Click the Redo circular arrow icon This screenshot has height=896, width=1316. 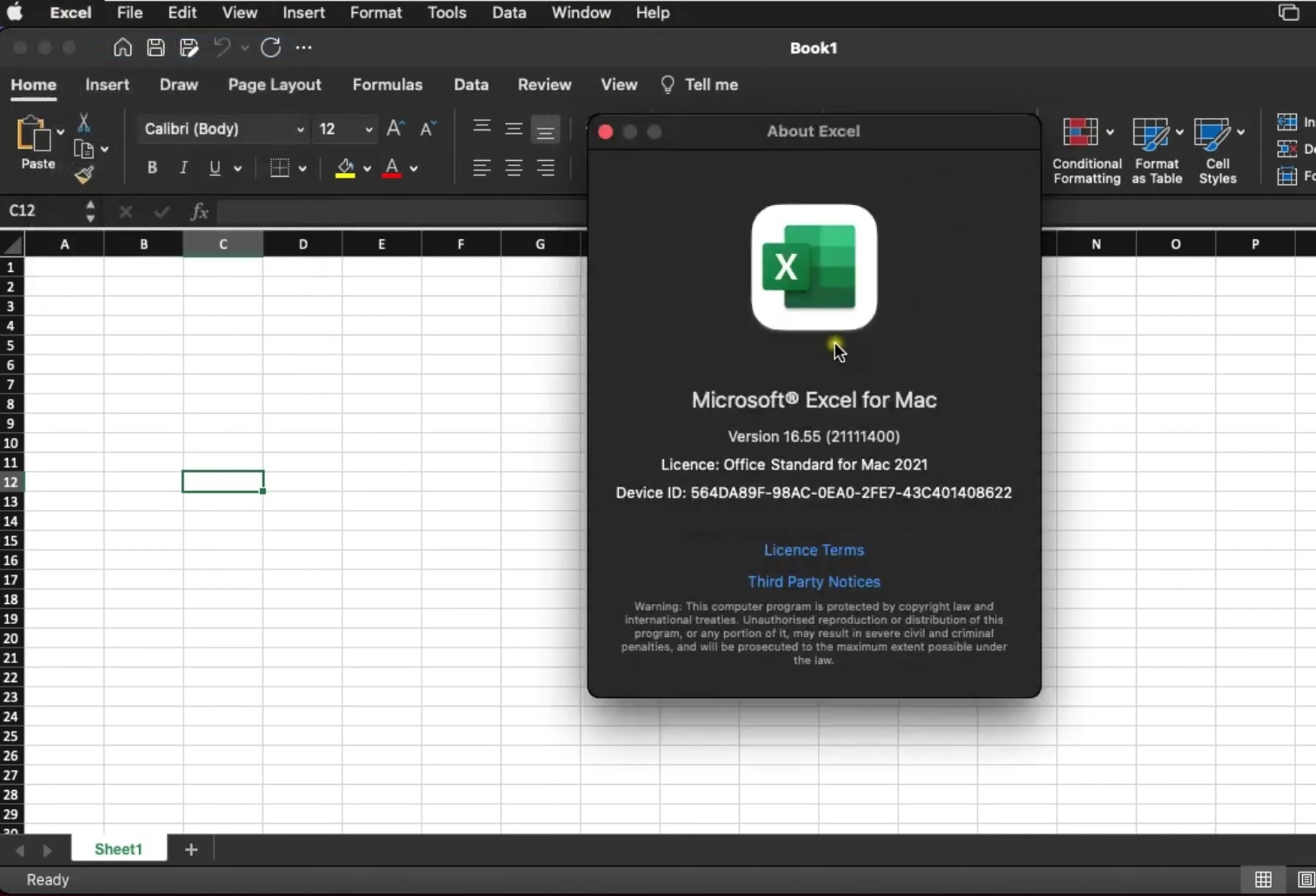pos(270,47)
